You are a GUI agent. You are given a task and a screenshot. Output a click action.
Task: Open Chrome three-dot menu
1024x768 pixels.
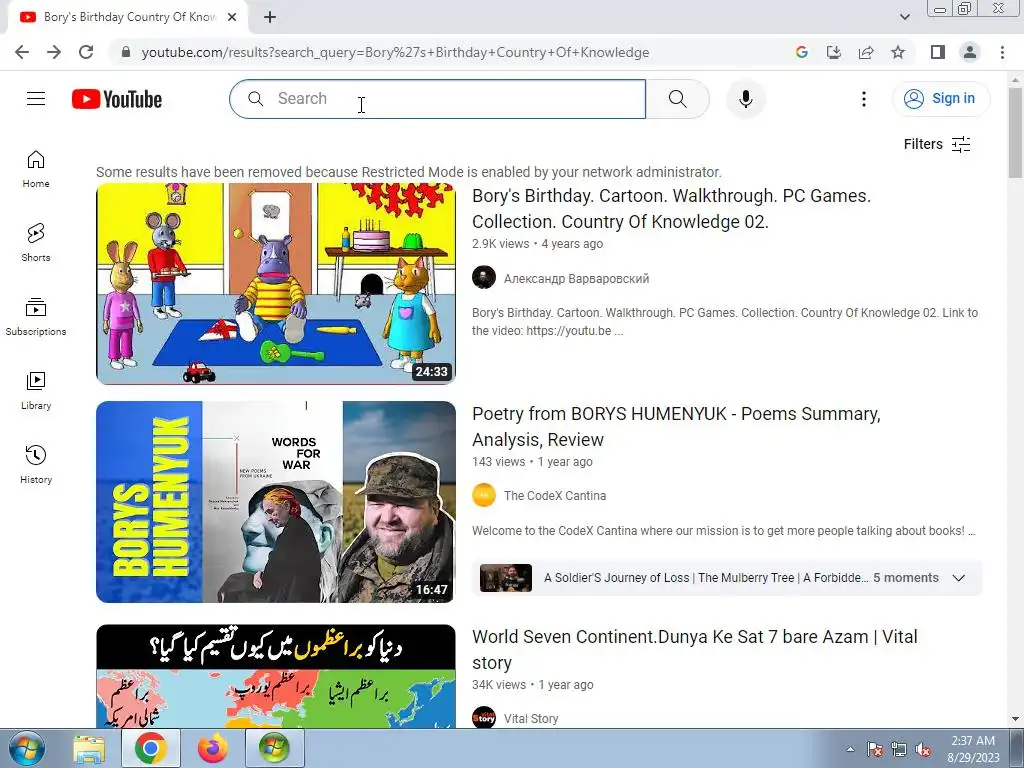pos(1002,52)
